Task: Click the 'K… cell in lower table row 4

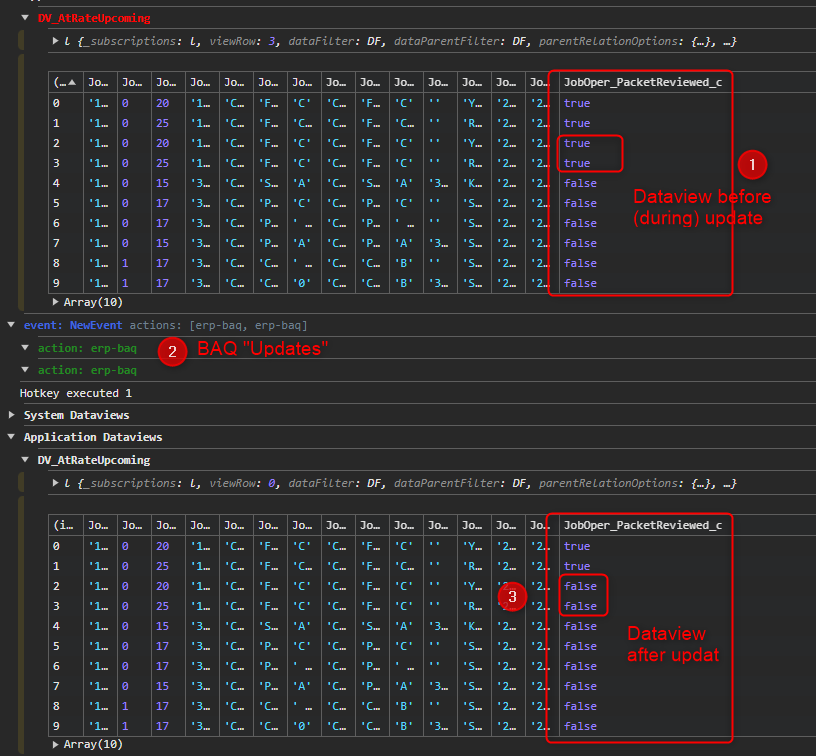Action: click(x=473, y=626)
